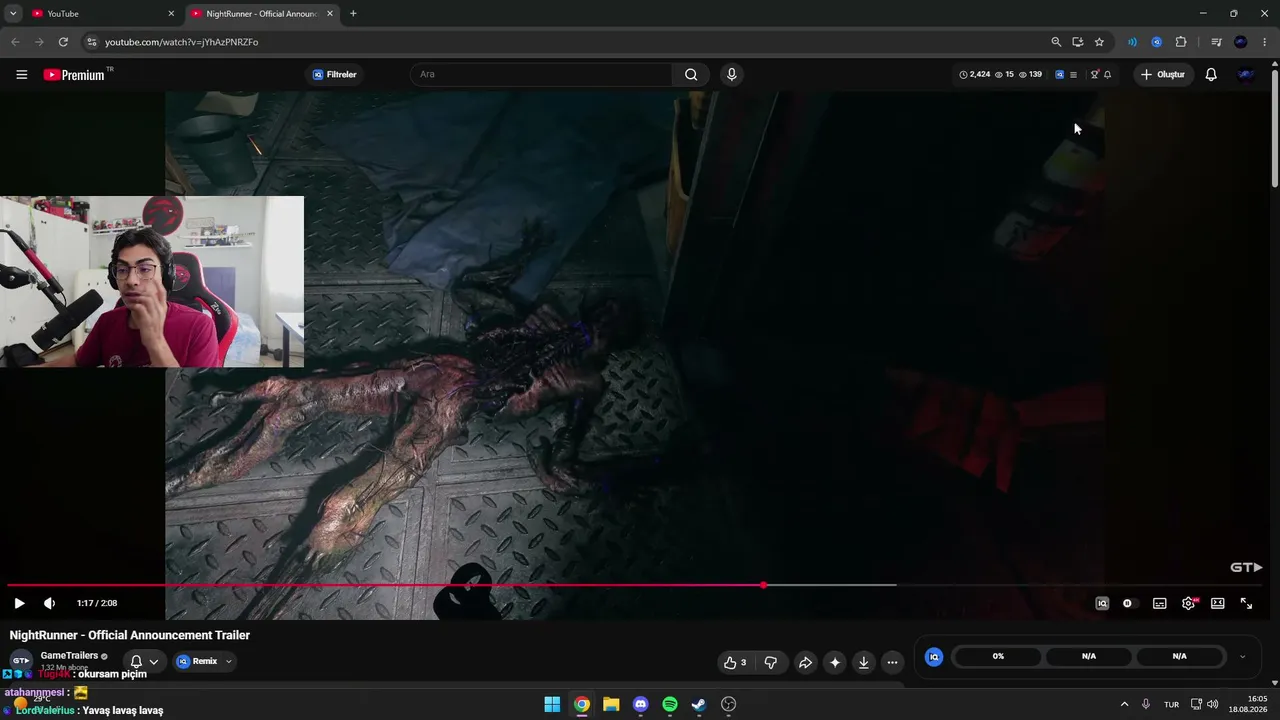Download the video
The width and height of the screenshot is (1280, 720).
point(864,662)
